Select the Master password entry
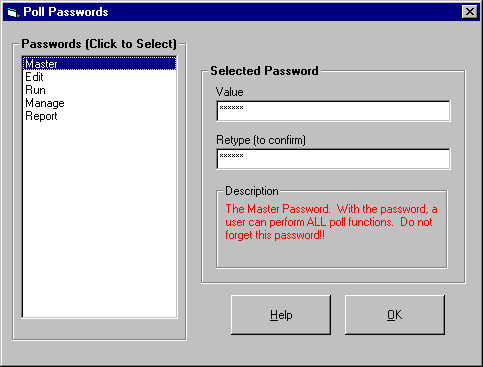Screen dimensions: 483x367 (x=99, y=64)
